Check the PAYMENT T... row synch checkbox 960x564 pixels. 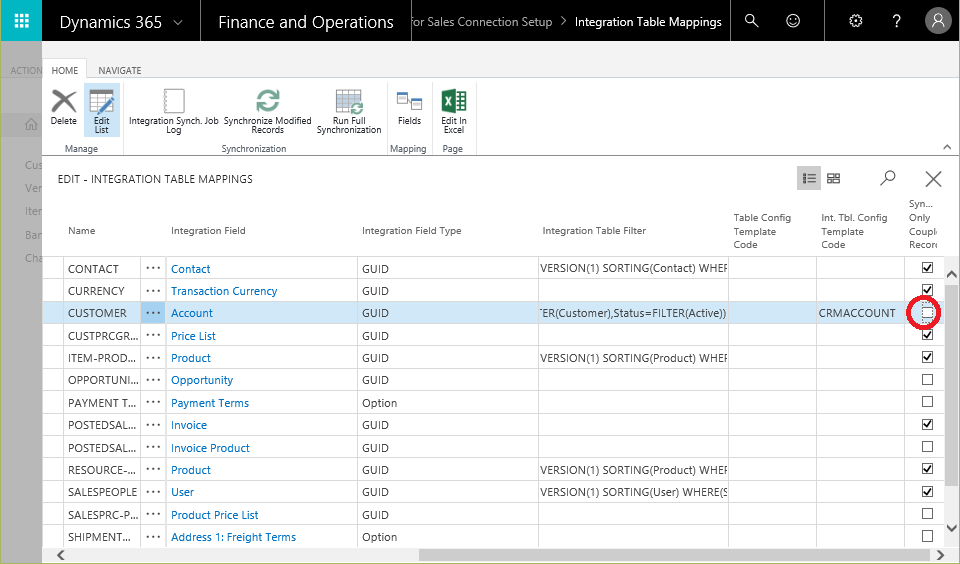pos(928,402)
